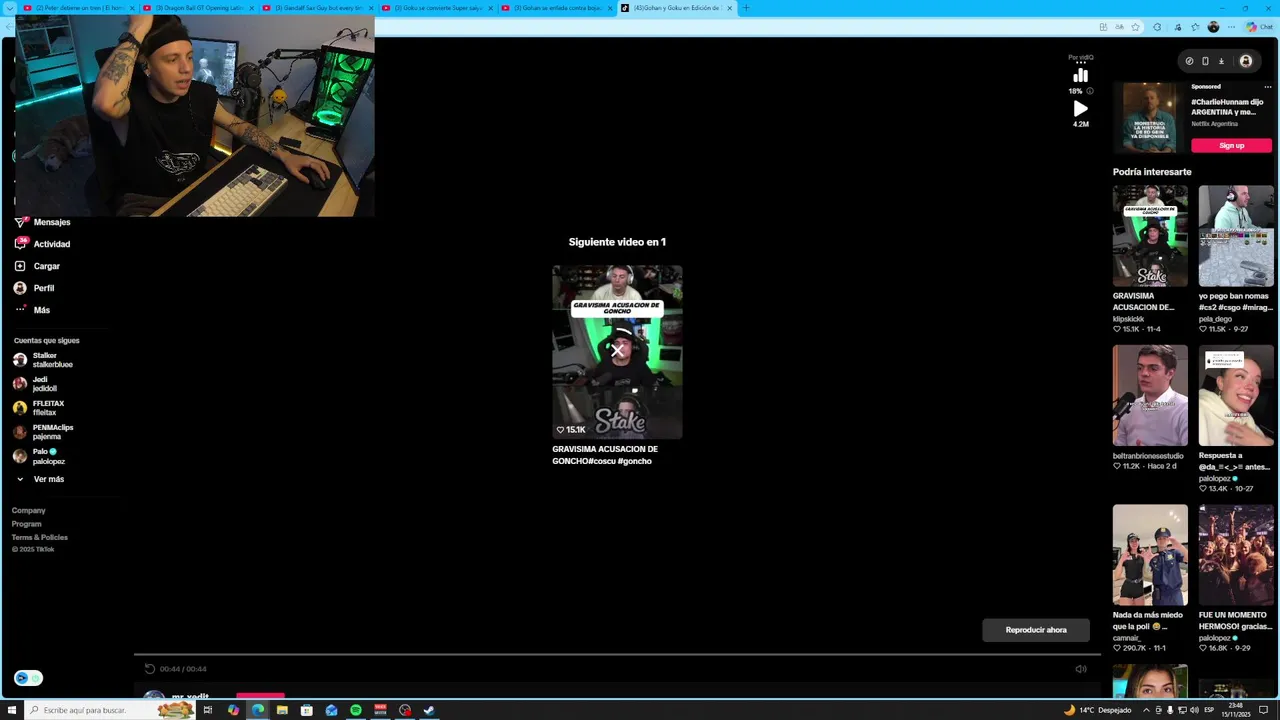Open File Explorer from the taskbar
Image resolution: width=1280 pixels, height=720 pixels.
tap(282, 710)
